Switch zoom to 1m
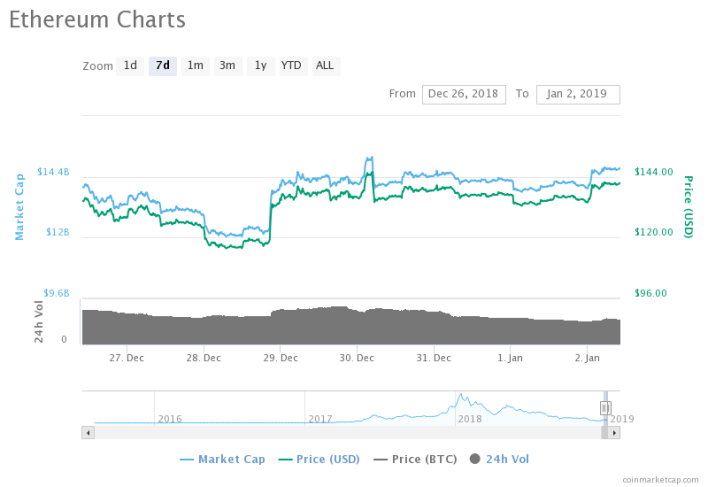The width and height of the screenshot is (708, 487). [x=195, y=66]
